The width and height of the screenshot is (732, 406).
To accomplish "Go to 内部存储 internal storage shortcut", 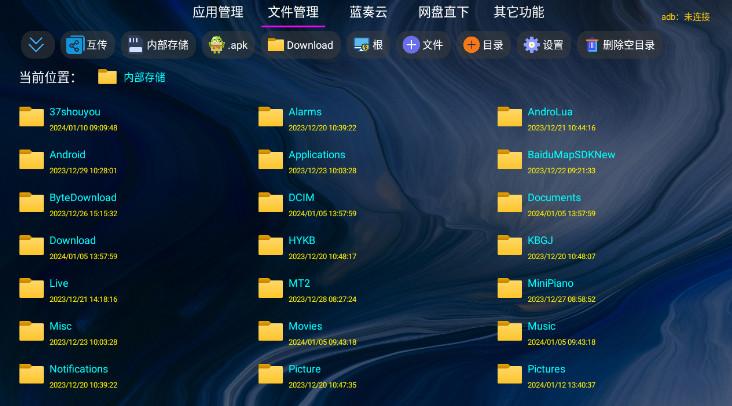I will point(158,45).
